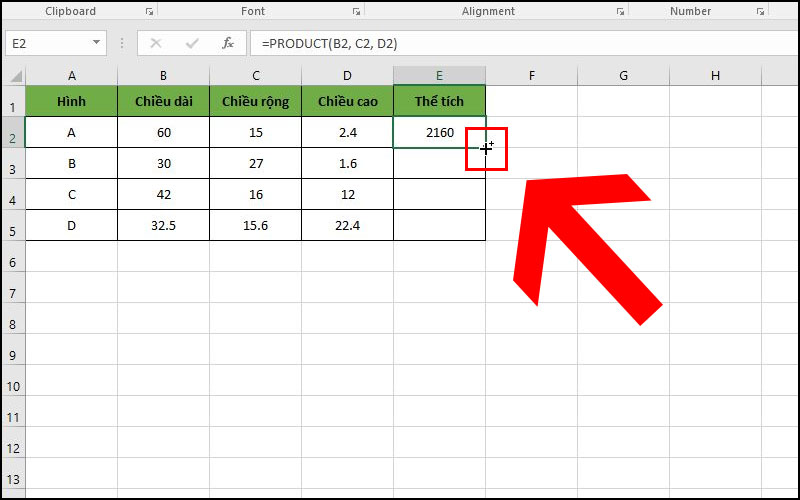The width and height of the screenshot is (800, 500).
Task: Open Clipboard group dialog launcher
Action: pyautogui.click(x=149, y=12)
